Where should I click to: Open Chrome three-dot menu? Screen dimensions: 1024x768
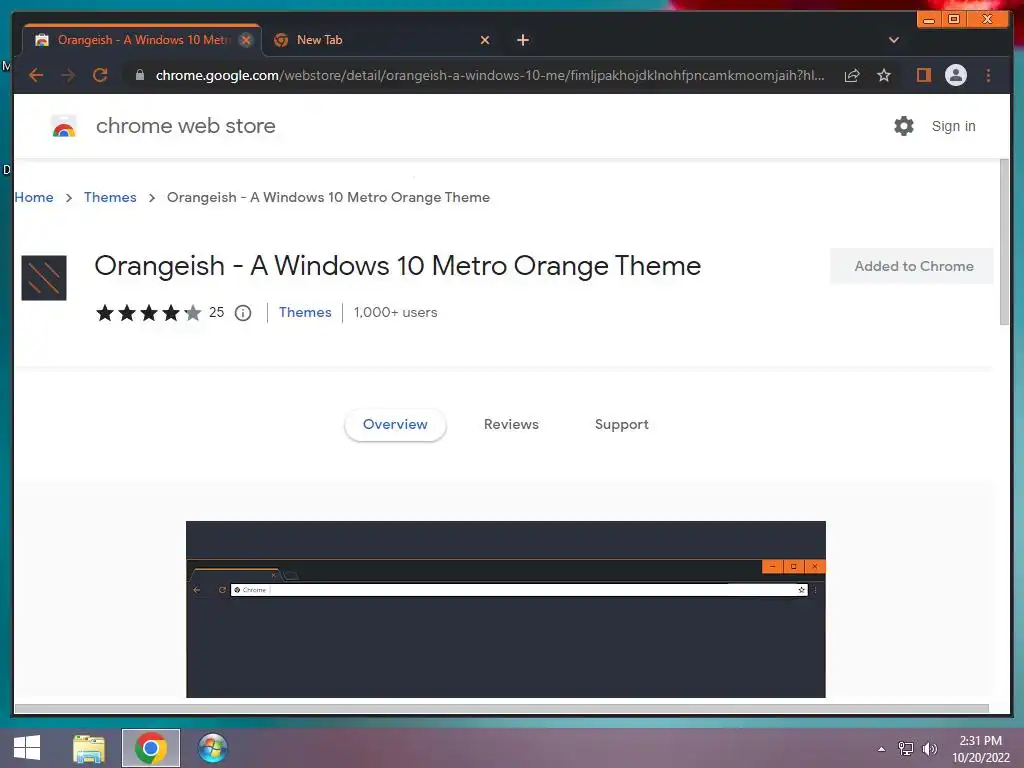[988, 76]
